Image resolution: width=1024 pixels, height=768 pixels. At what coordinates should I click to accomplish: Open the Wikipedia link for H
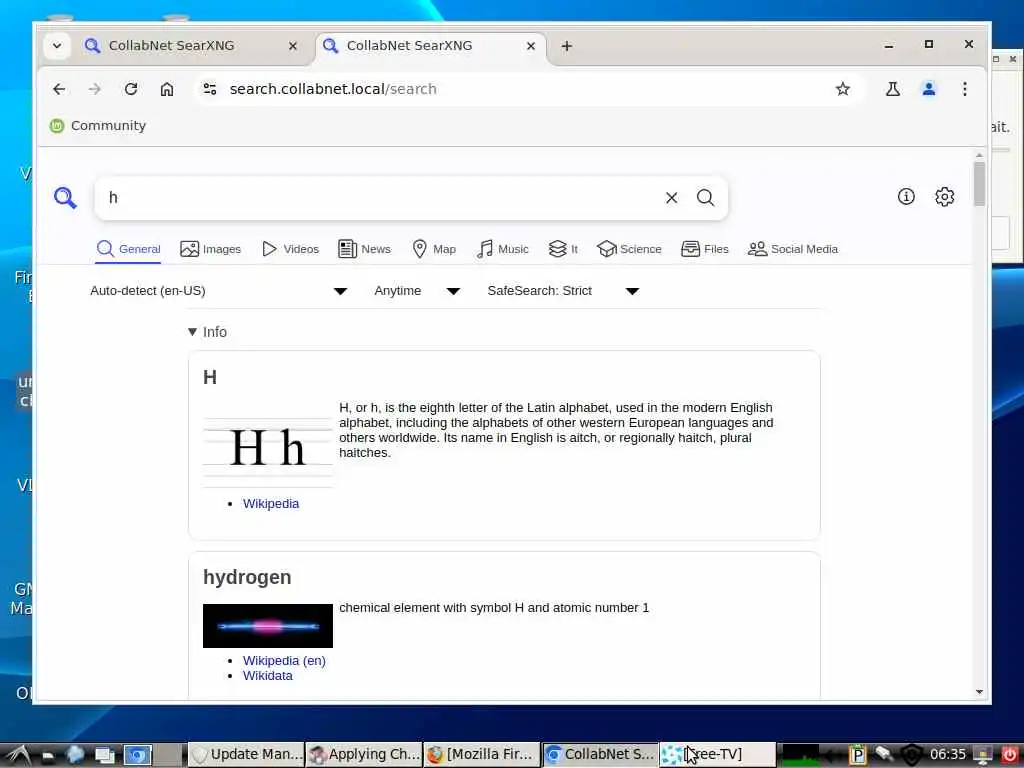point(271,504)
